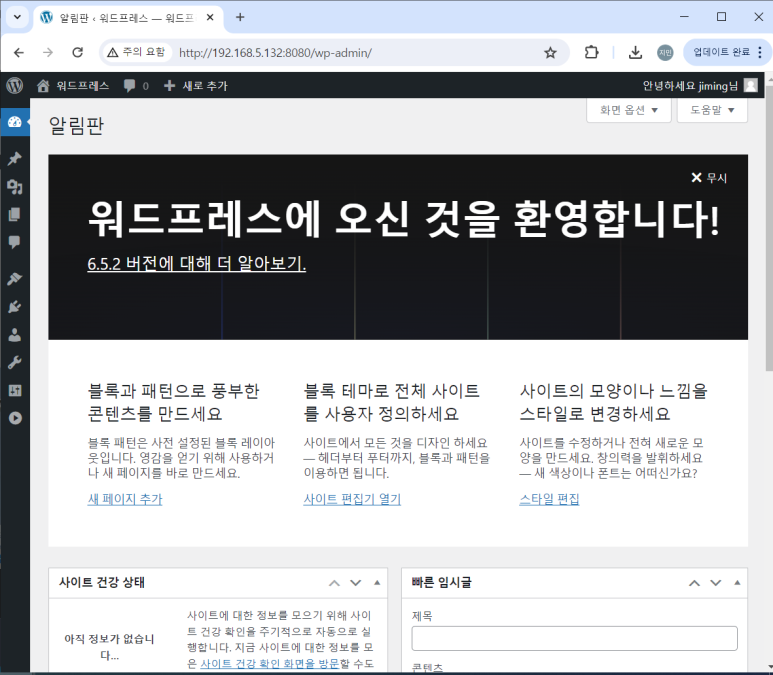Open the 지민 browser profile avatar
773x675 pixels.
click(665, 52)
